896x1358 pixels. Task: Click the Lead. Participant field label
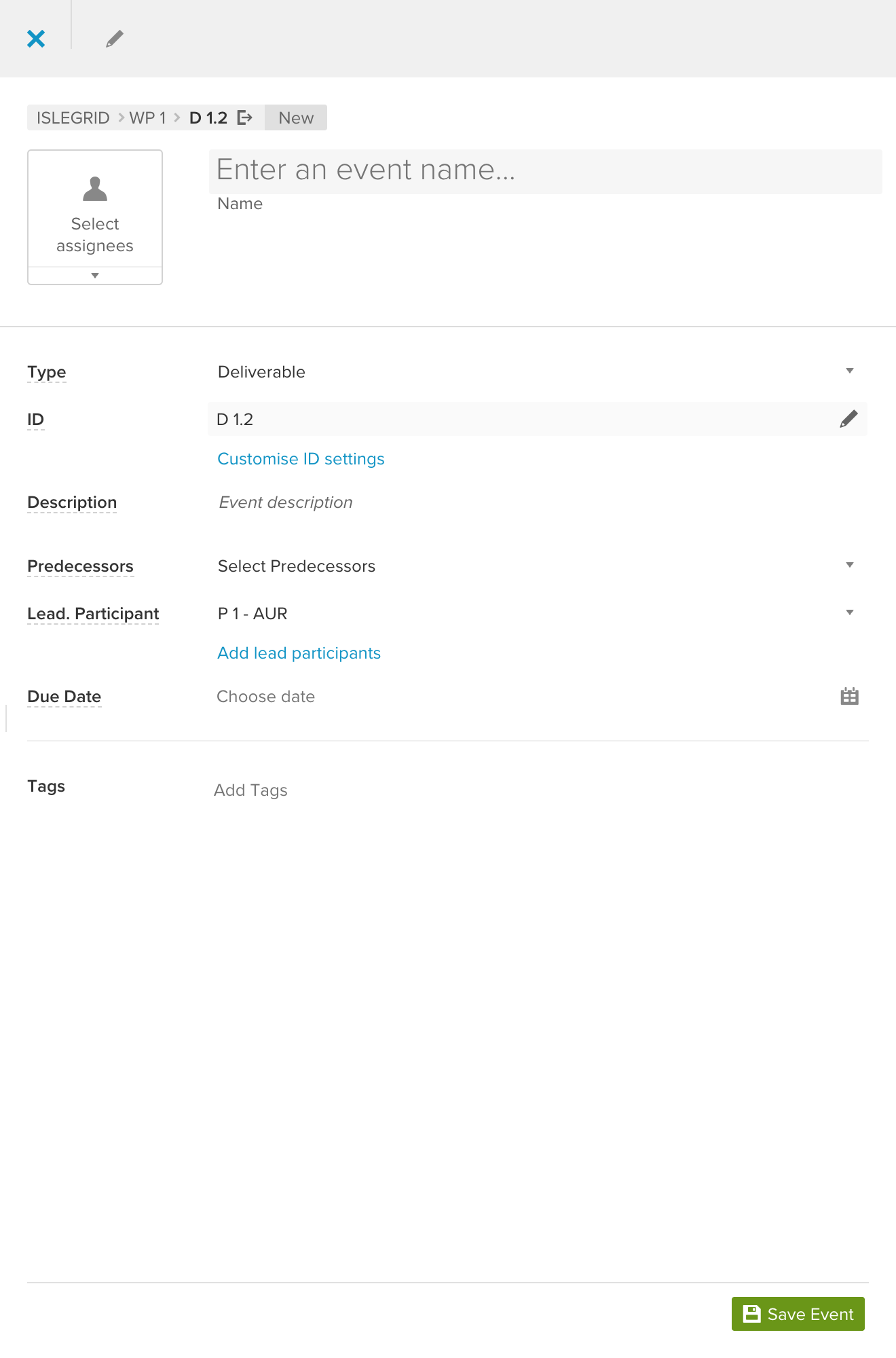[x=93, y=614]
